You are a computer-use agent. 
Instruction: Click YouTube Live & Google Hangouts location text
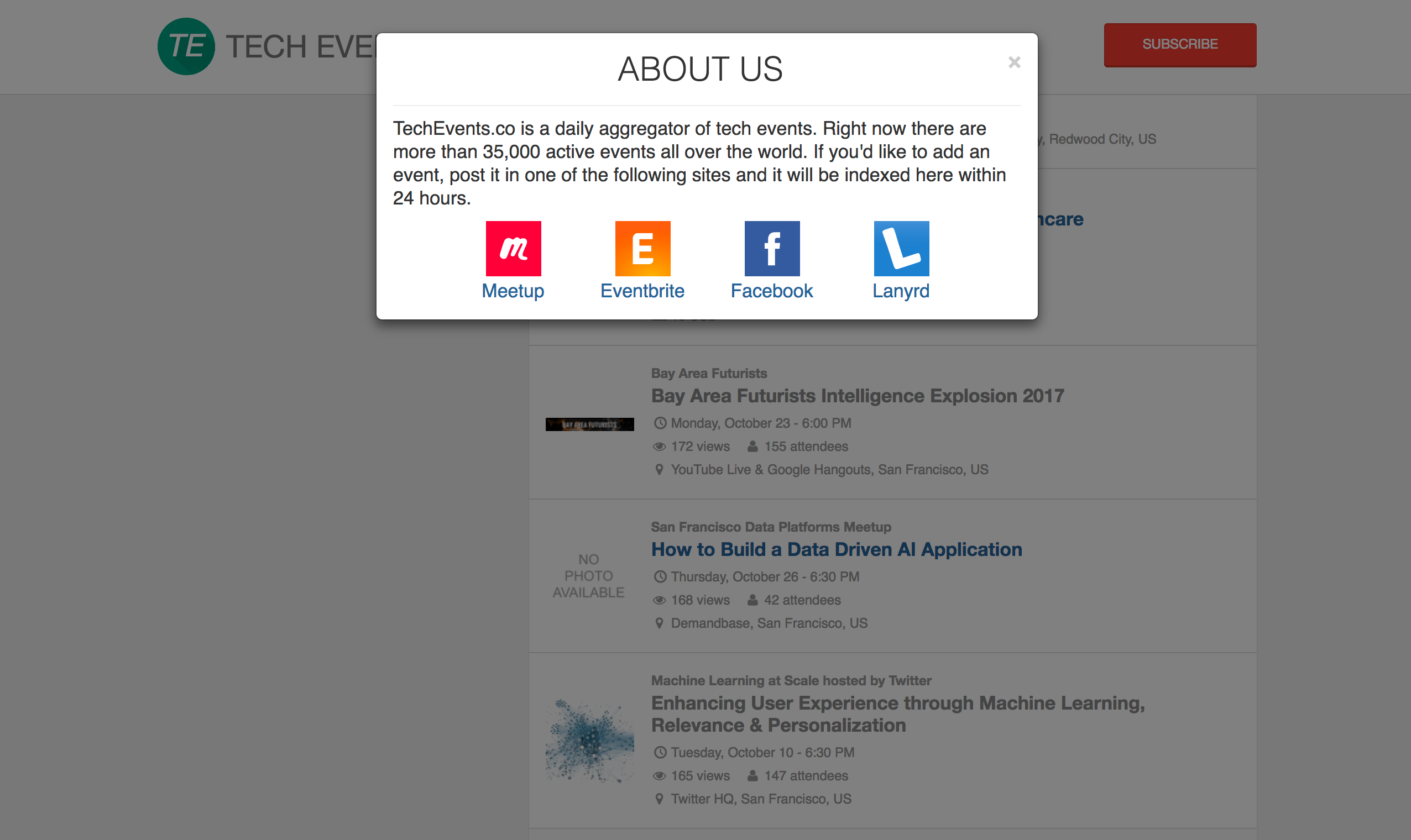pos(829,469)
